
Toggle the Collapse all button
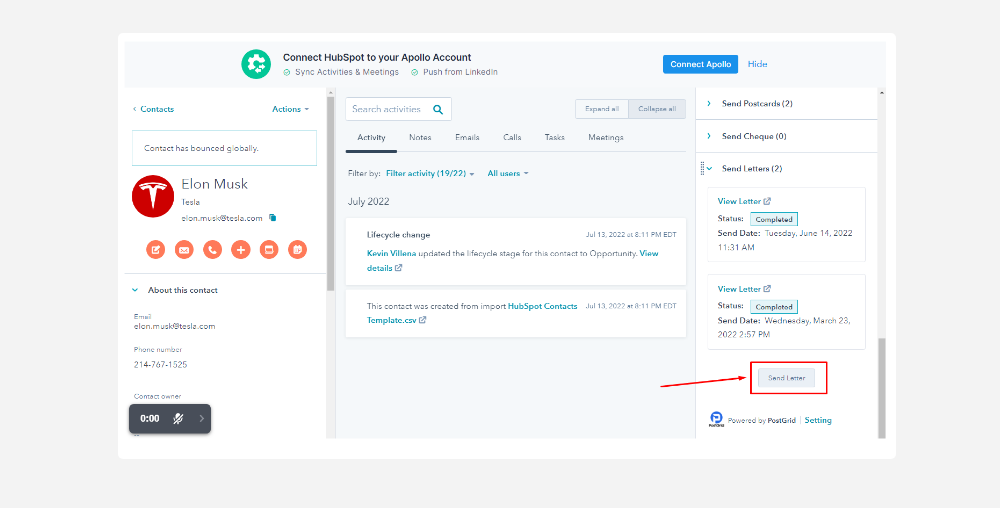pos(656,109)
